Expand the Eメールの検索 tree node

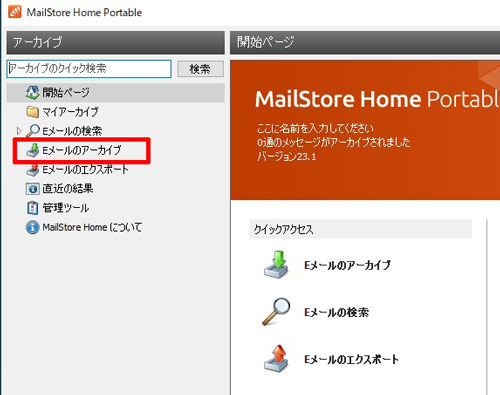[19, 131]
